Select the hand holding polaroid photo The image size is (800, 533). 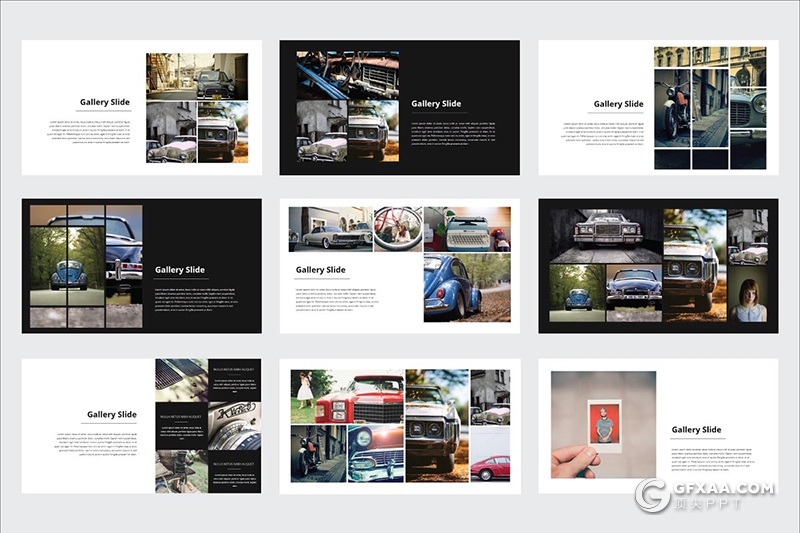(x=603, y=424)
